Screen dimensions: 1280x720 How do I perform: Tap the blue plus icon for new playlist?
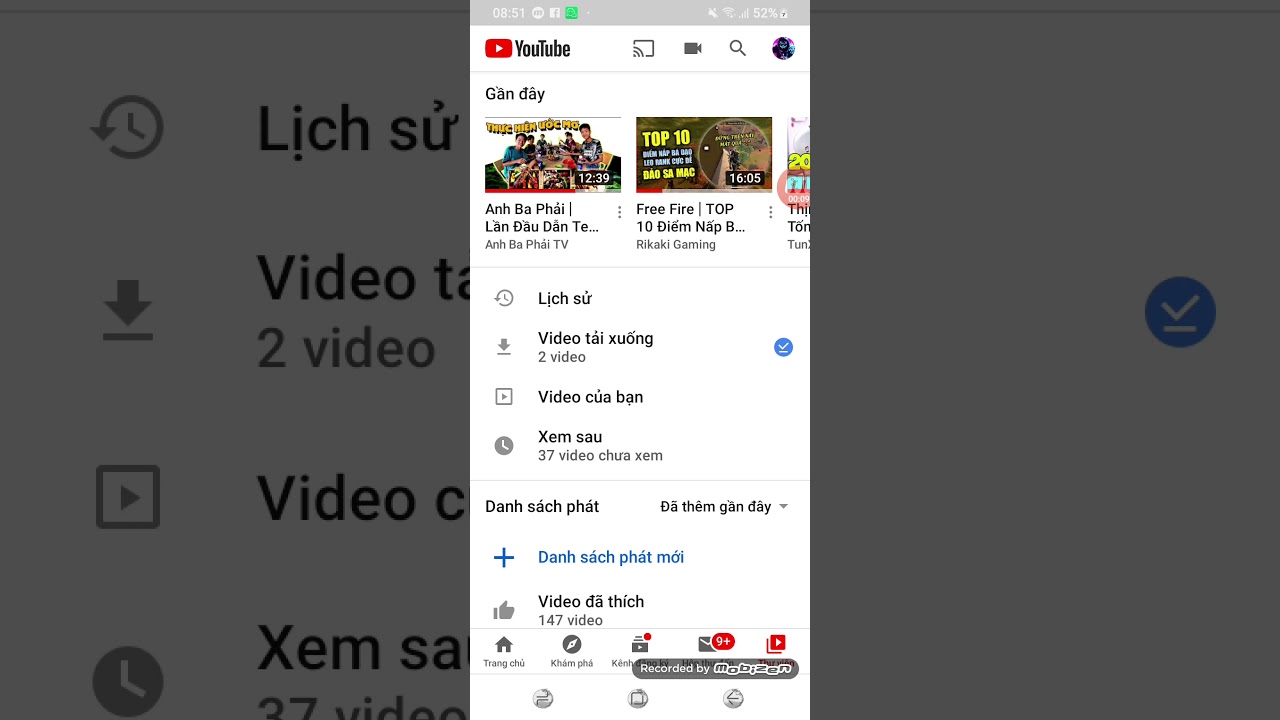[x=504, y=557]
